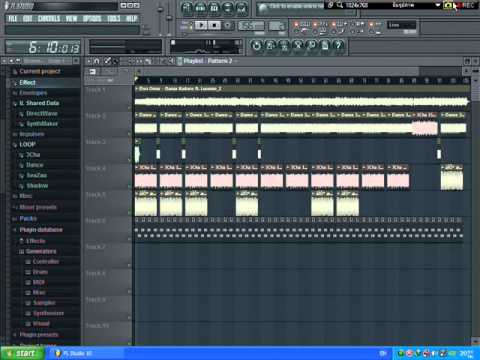Viewport: 480px width, 360px height.
Task: Stop playback with the transport stop button
Action: tap(214, 25)
